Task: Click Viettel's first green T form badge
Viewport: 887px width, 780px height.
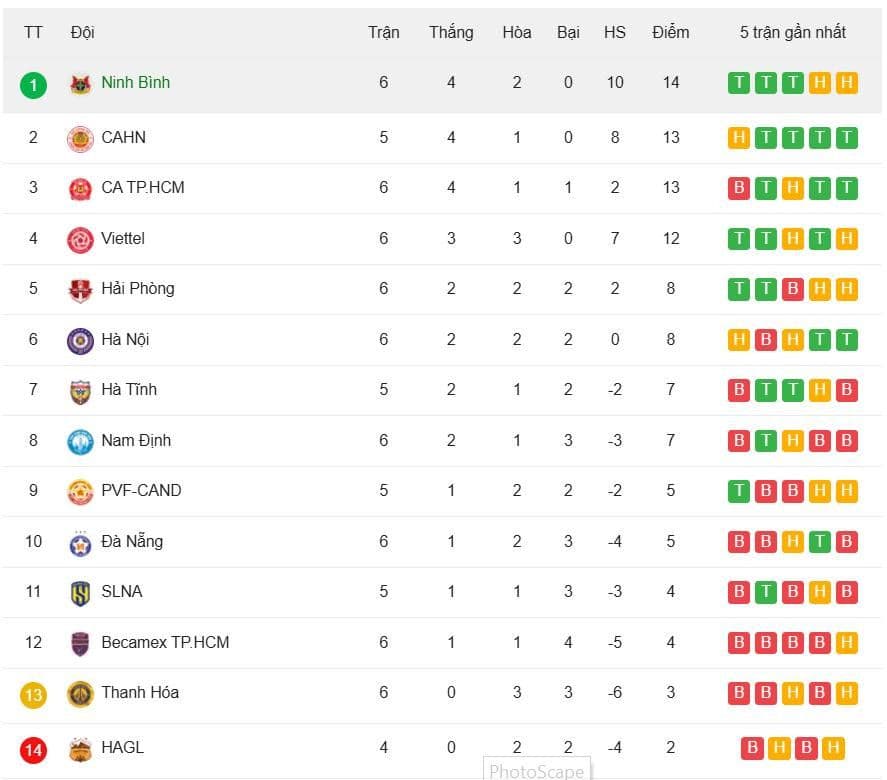Action: [x=738, y=238]
